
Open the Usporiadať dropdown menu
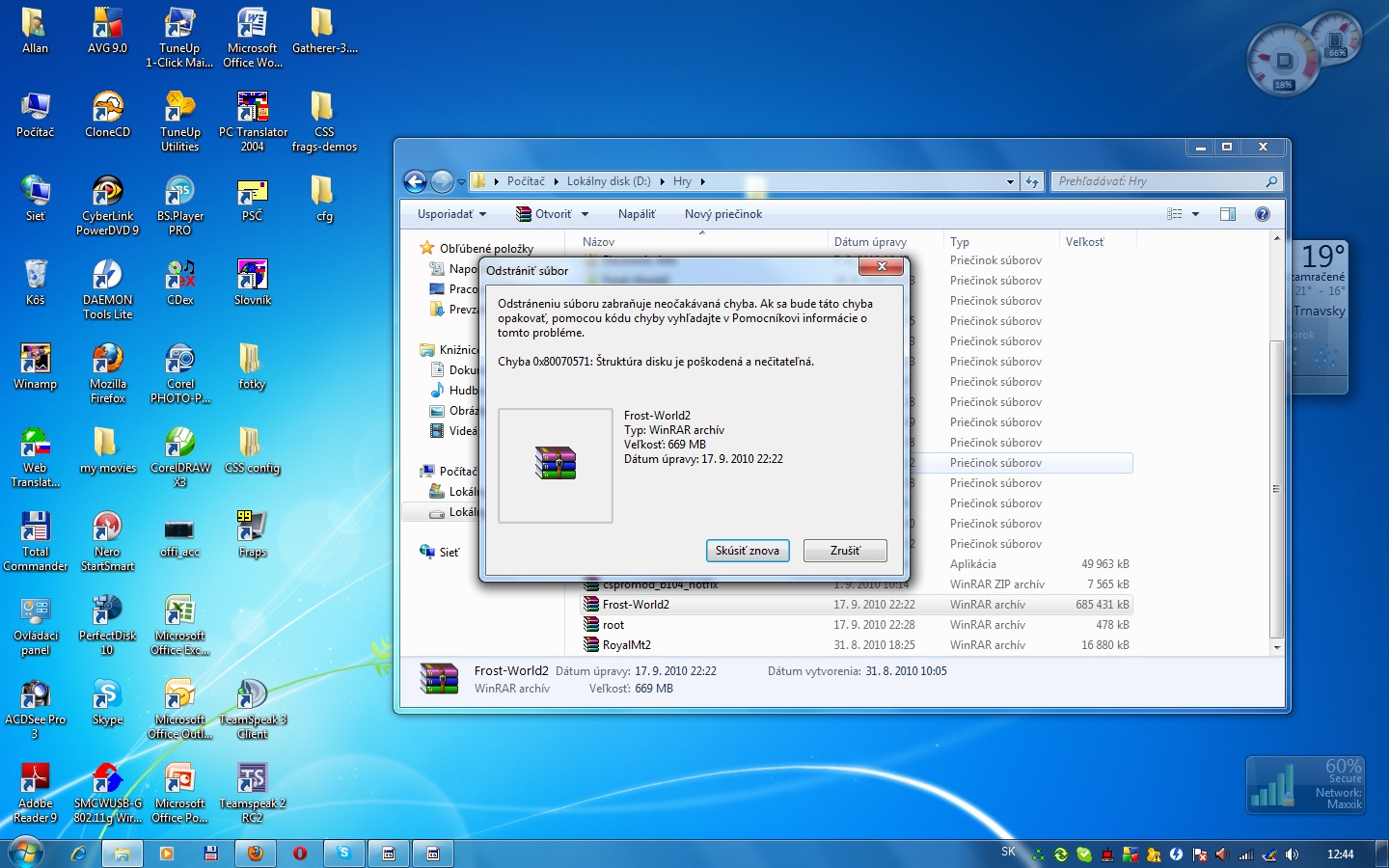(x=451, y=214)
